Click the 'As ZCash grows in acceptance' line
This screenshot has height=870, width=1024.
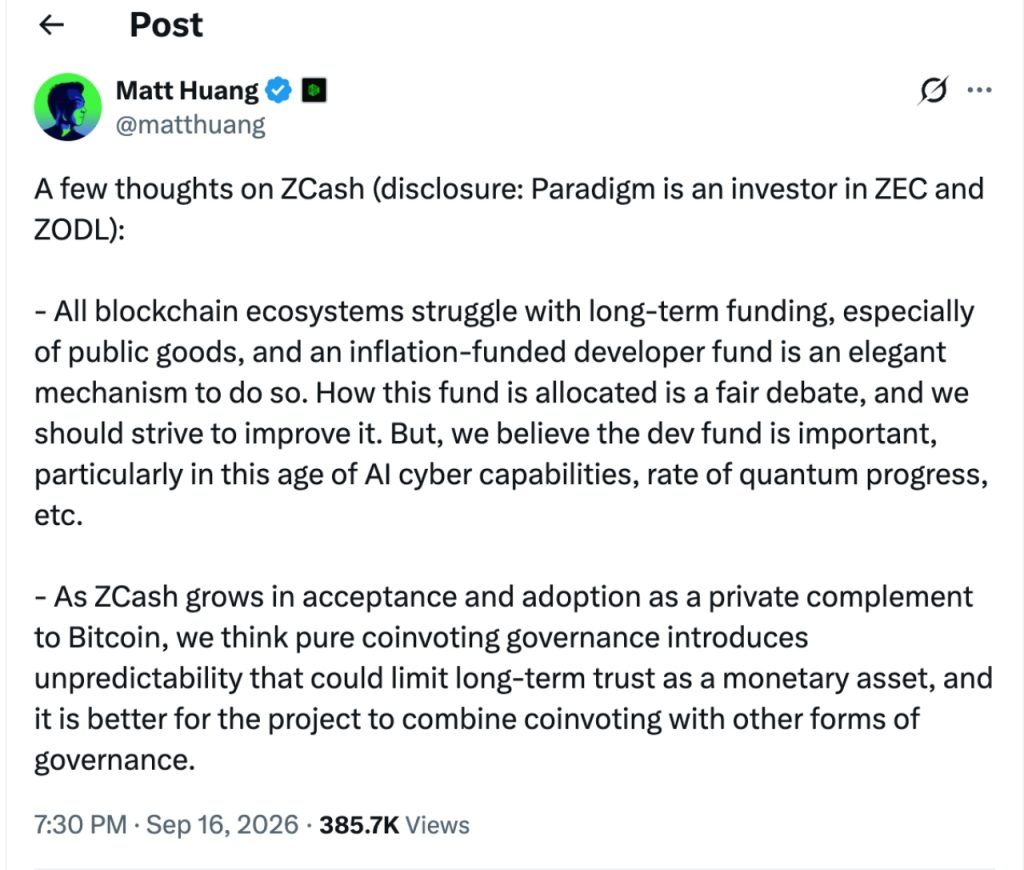[504, 598]
